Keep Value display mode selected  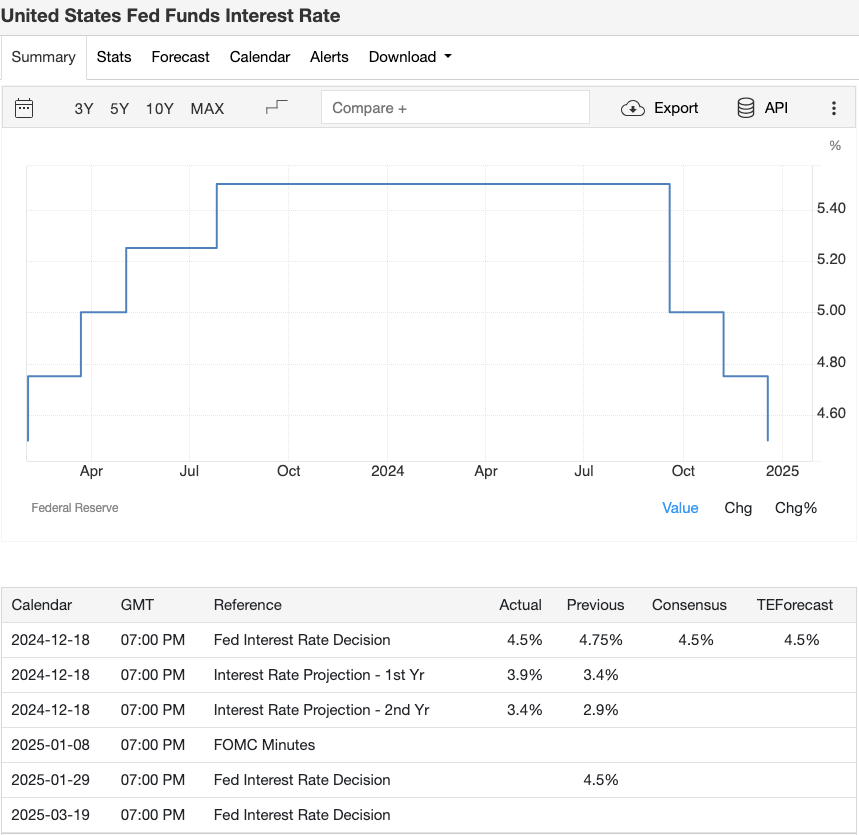click(680, 508)
